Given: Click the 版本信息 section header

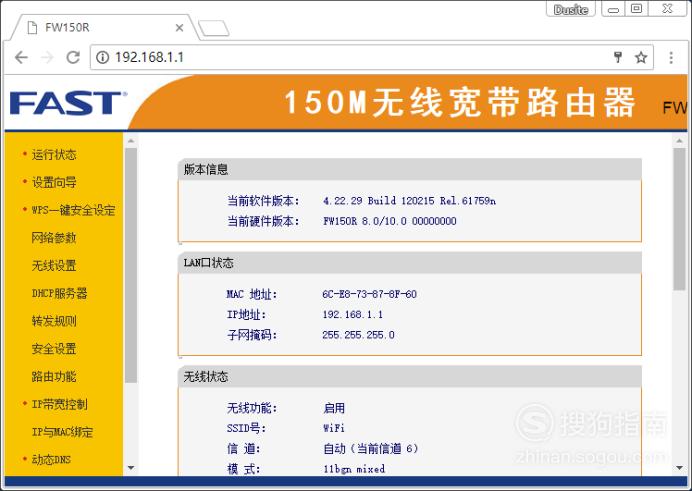Looking at the screenshot, I should click(x=410, y=169).
